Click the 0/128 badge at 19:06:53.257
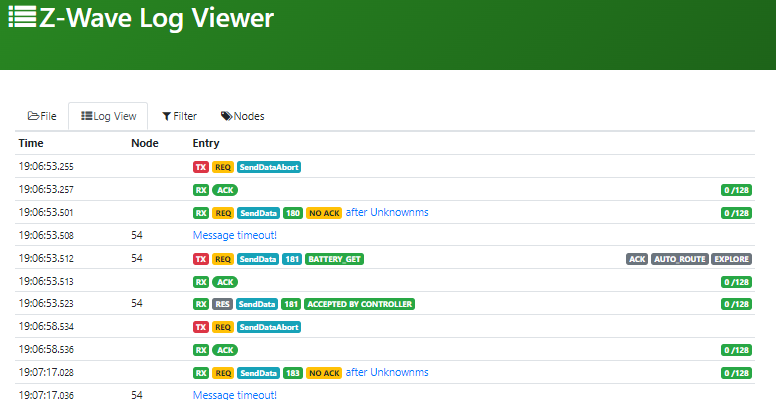 pos(735,190)
